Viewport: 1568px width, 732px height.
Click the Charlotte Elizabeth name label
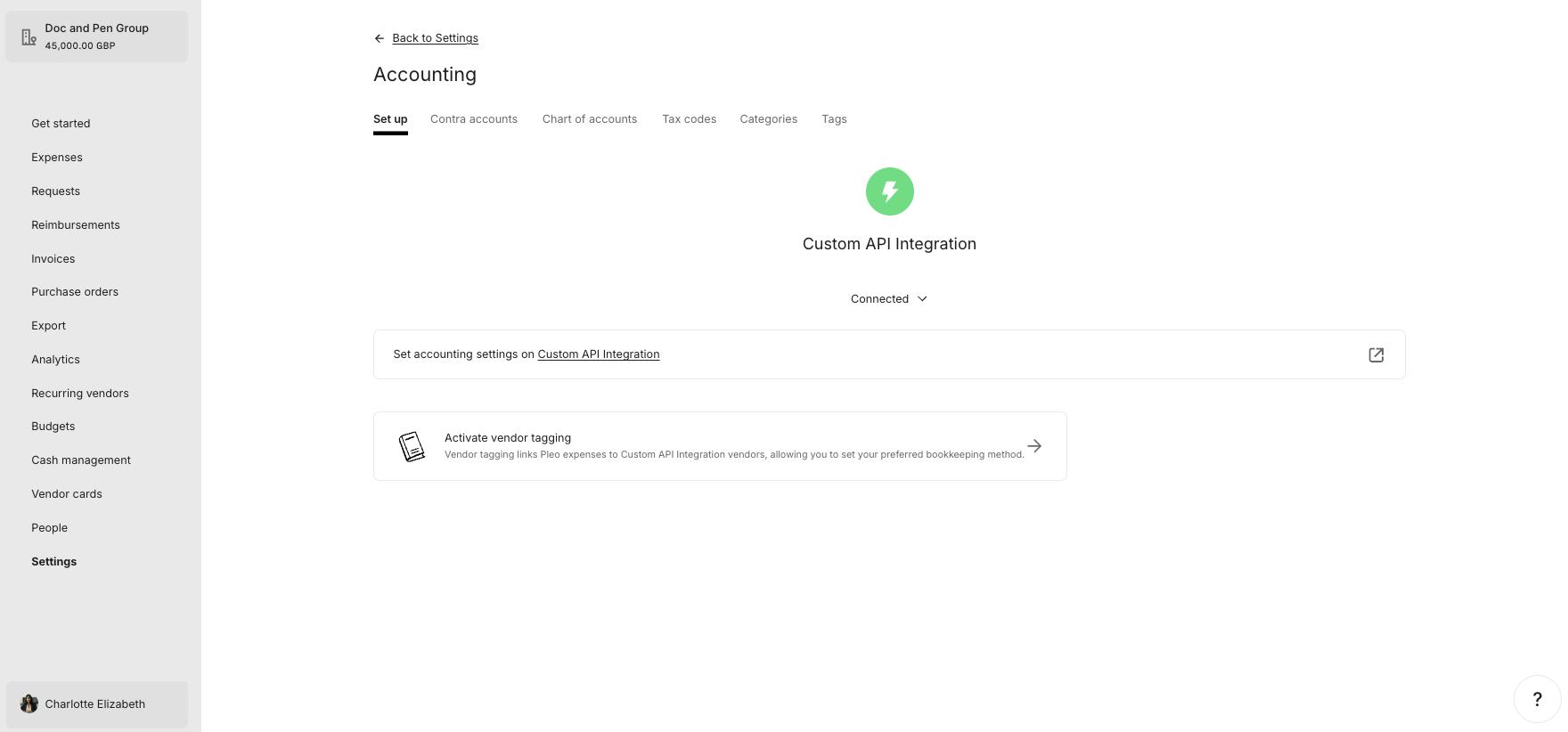pos(95,704)
